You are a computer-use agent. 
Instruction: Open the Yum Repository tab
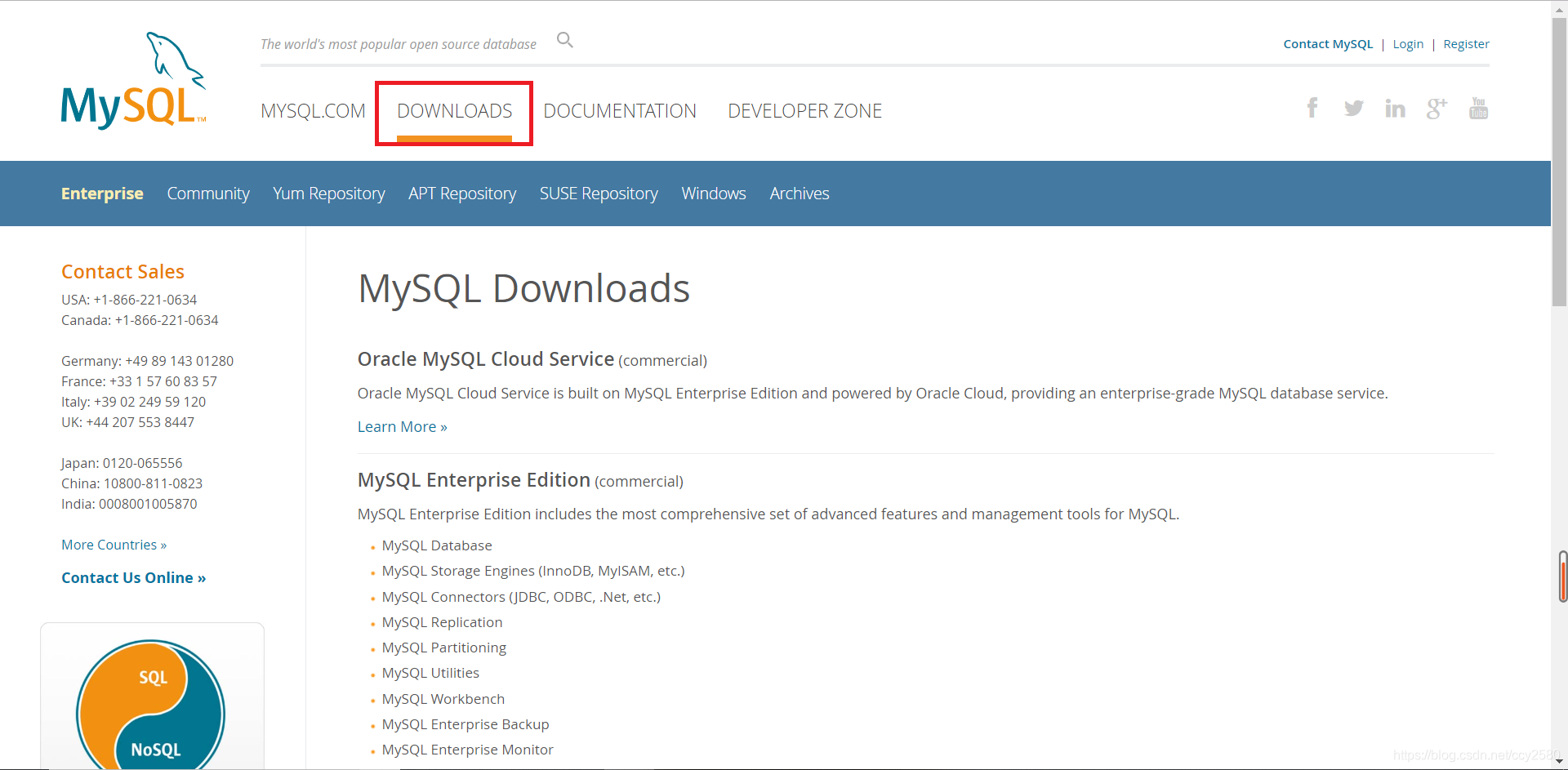tap(329, 194)
